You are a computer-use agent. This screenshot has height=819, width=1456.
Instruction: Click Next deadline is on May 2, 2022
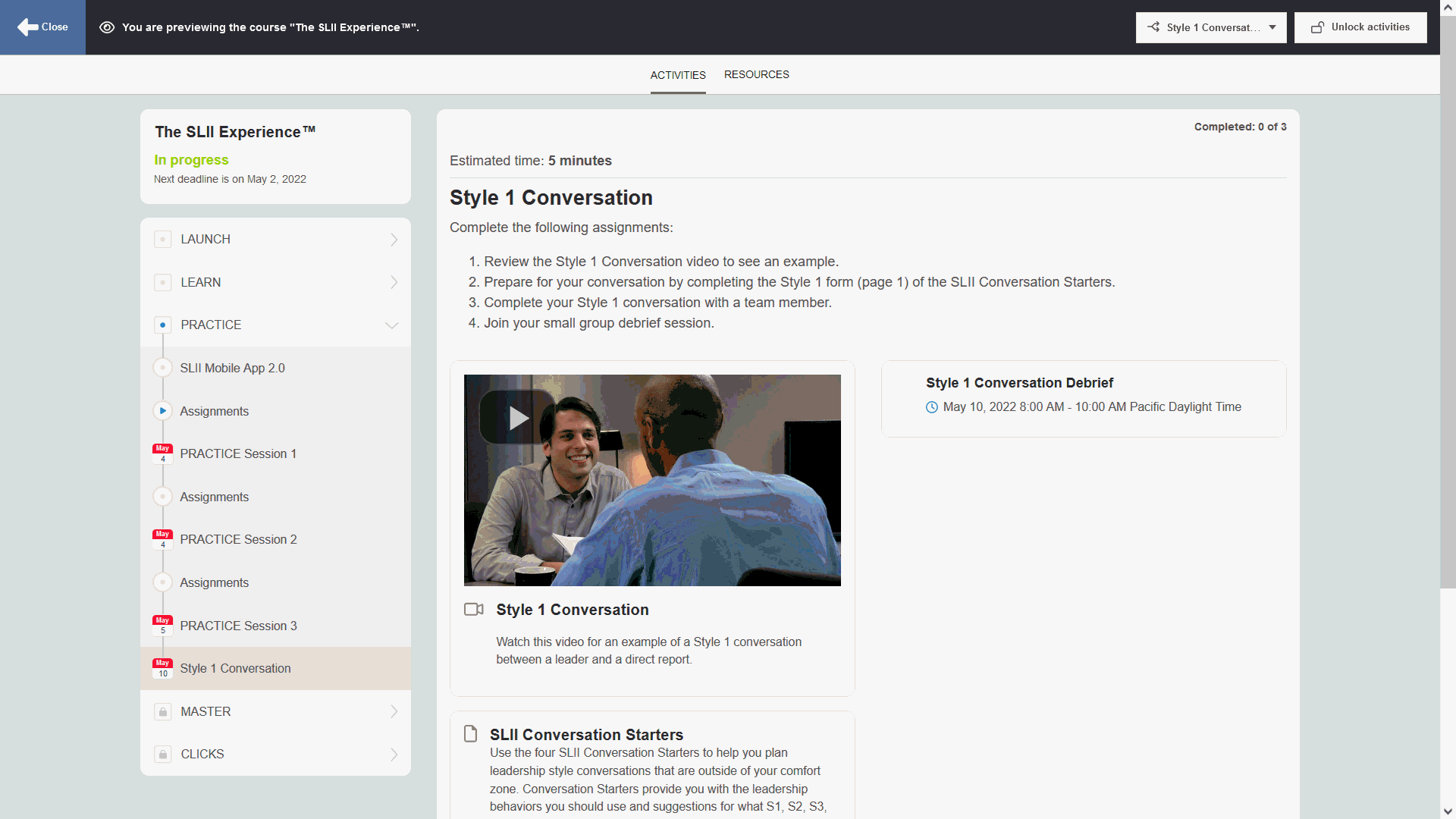(230, 180)
